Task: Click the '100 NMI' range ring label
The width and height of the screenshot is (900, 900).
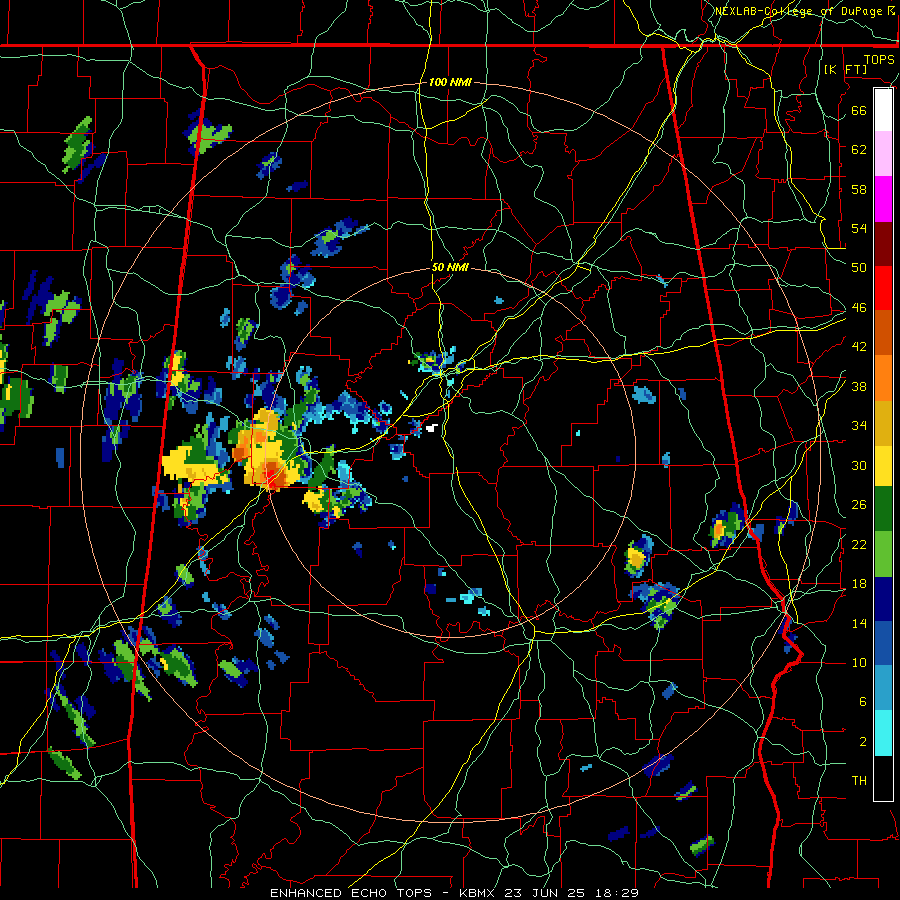Action: (450, 82)
